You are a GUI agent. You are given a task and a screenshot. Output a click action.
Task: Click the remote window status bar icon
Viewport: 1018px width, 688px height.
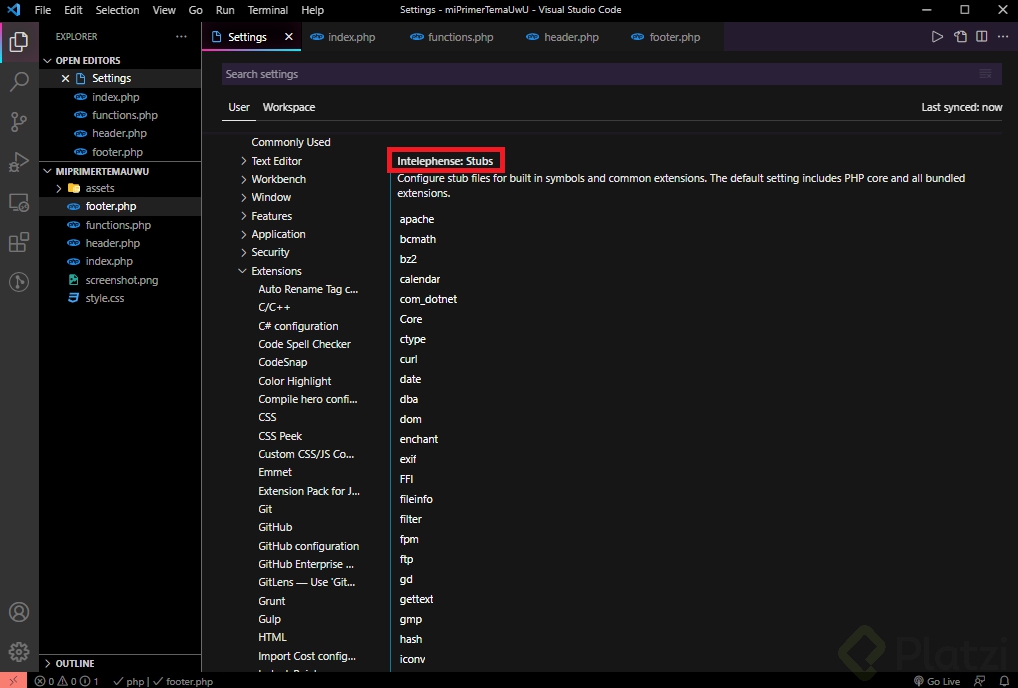pos(13,681)
